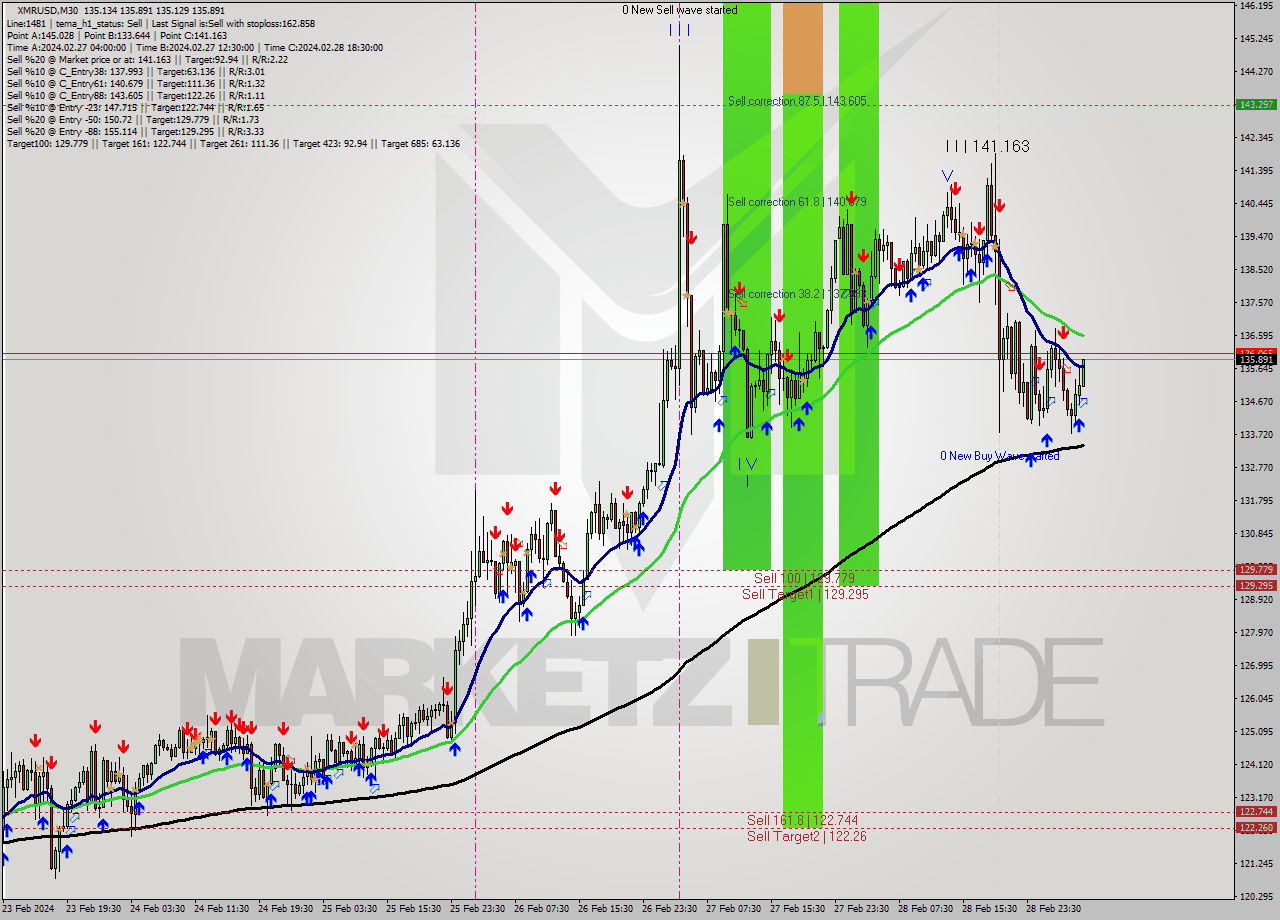Click the 'Time A:2024.02.27 04:00:00' line

pos(194,47)
